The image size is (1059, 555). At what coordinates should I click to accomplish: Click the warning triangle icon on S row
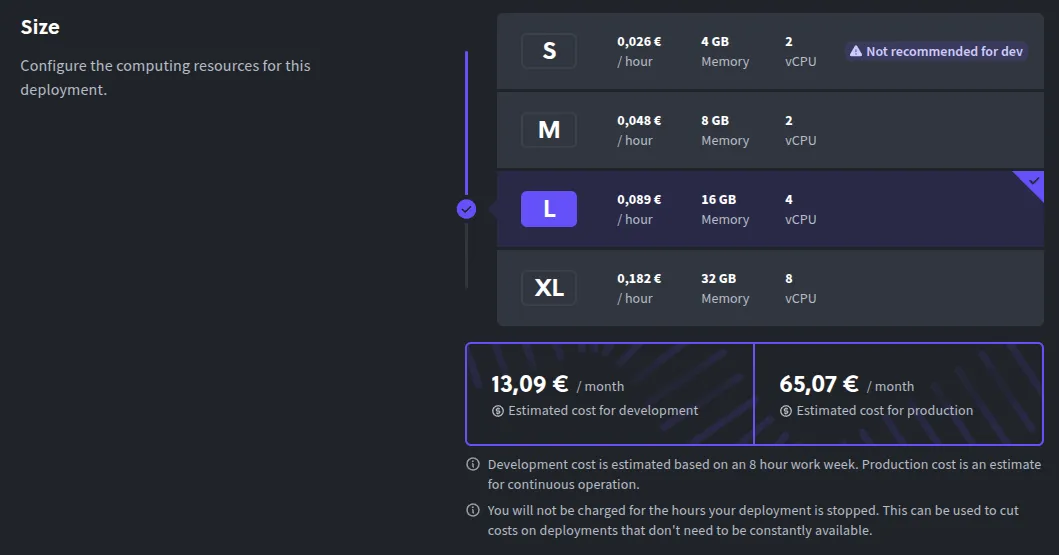point(856,51)
